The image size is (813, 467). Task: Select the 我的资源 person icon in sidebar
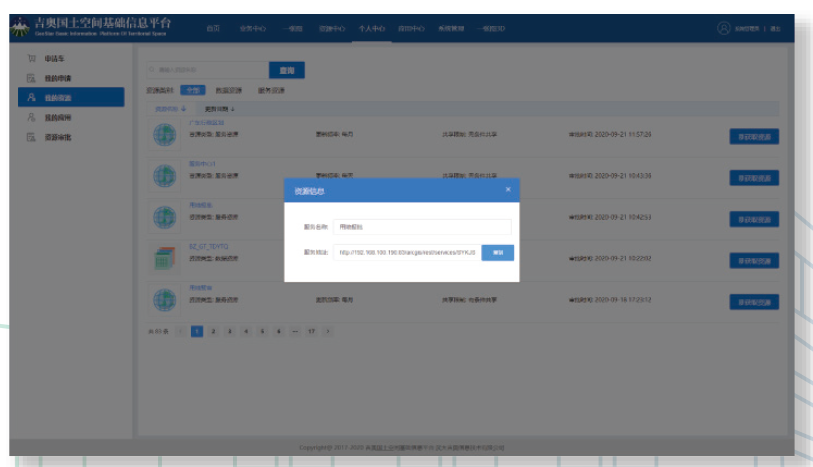[31, 98]
